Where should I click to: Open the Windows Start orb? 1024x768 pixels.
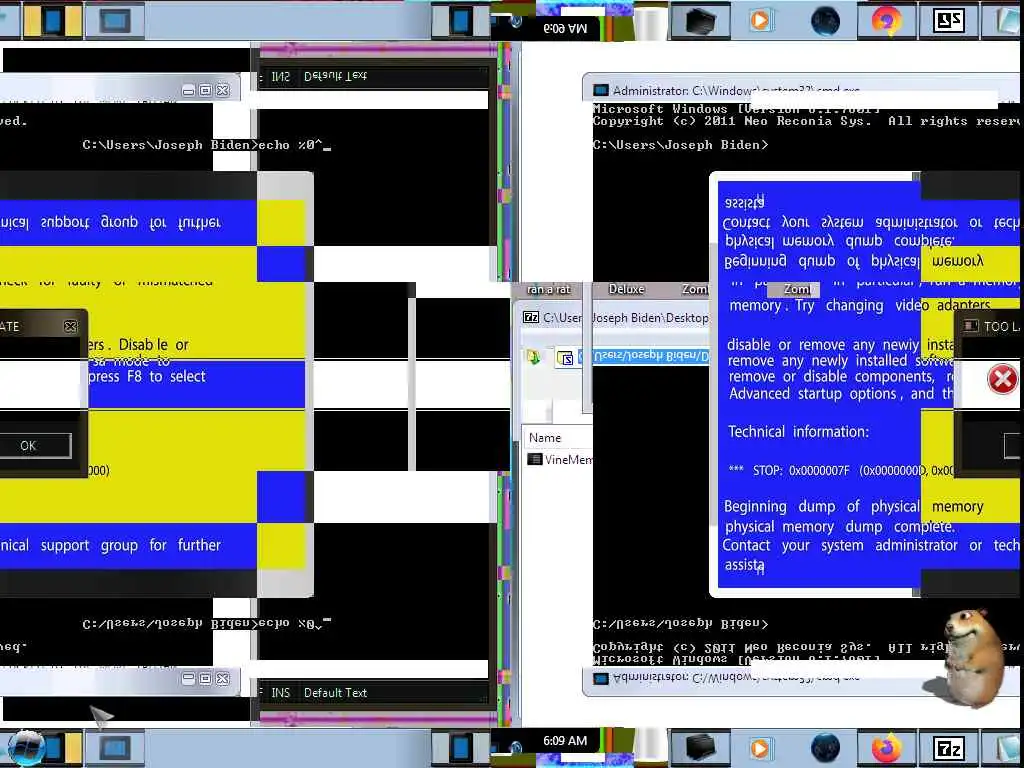point(25,748)
